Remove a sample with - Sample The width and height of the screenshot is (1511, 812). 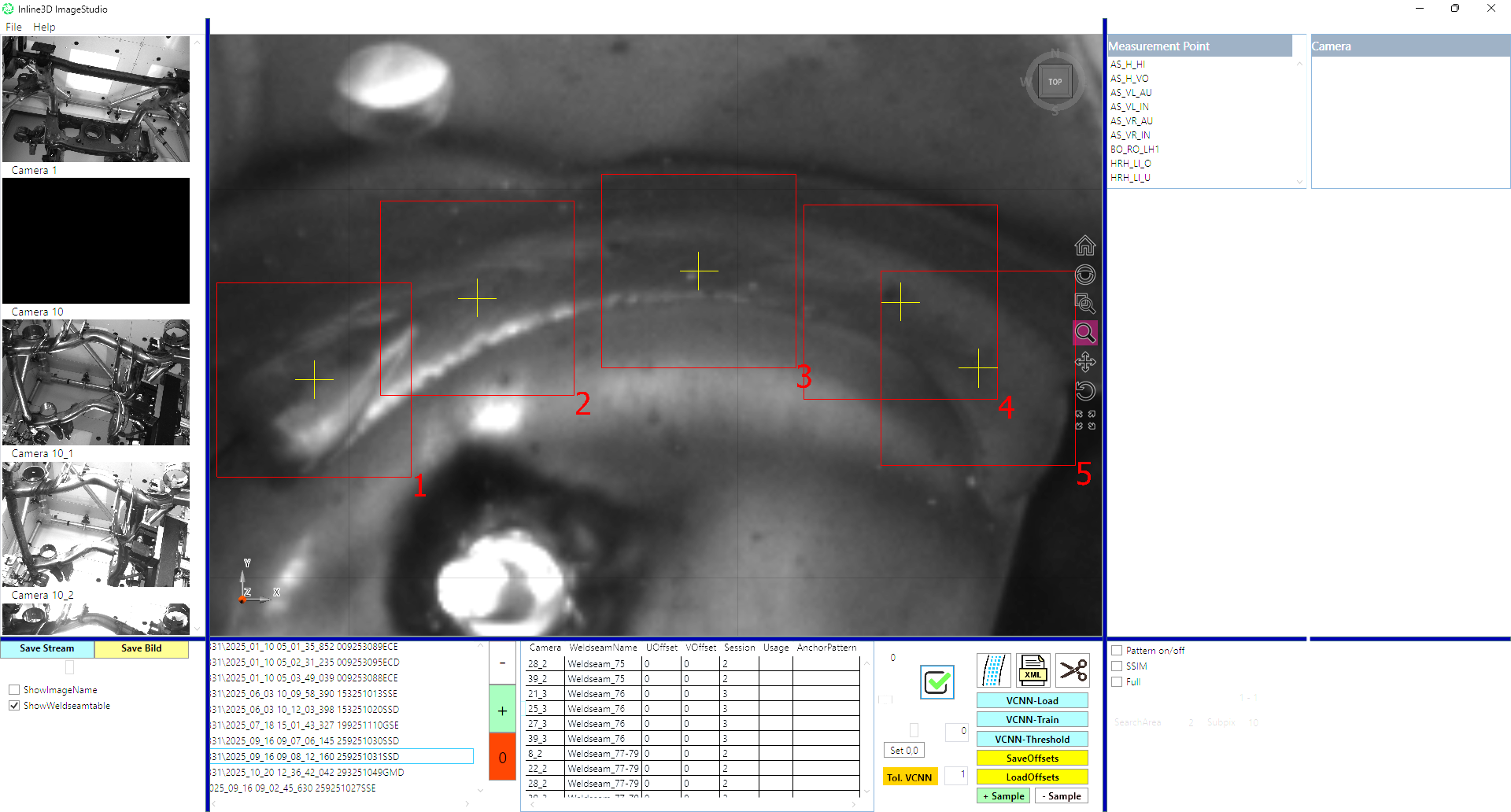1062,796
